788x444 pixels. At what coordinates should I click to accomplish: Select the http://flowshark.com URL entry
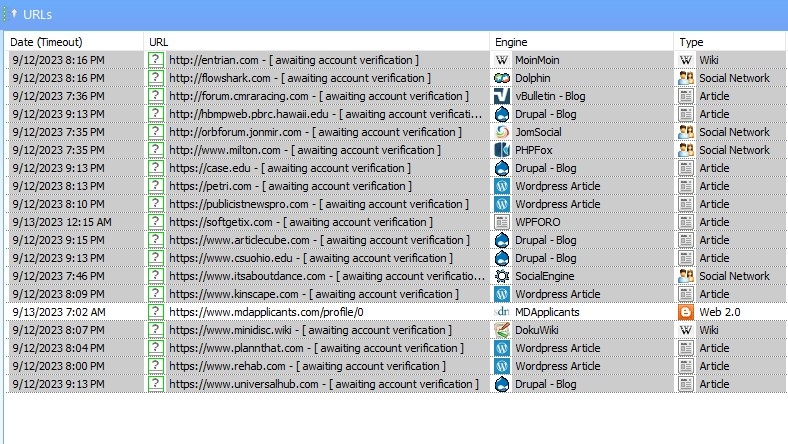point(300,78)
